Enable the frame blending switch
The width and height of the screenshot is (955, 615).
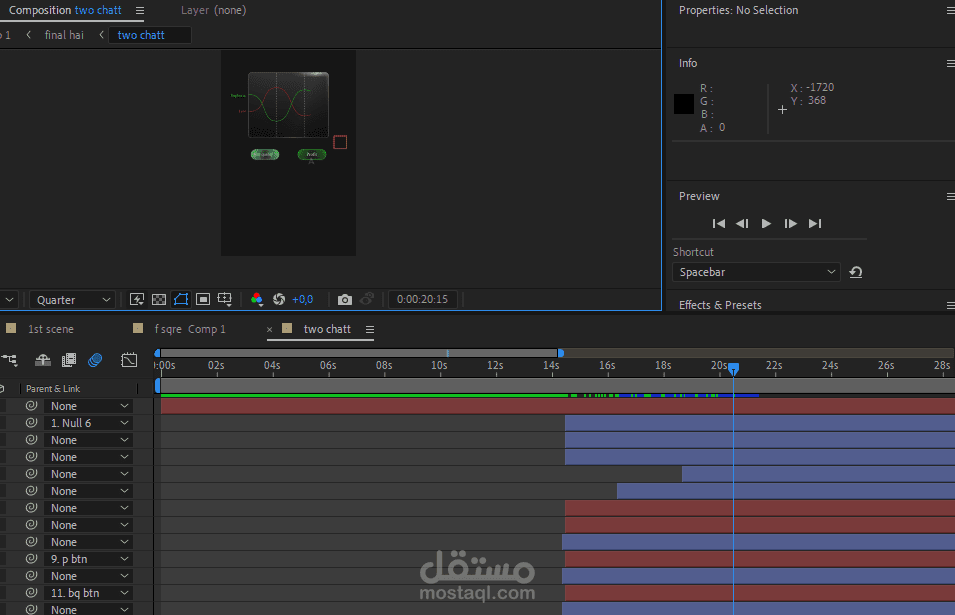click(x=69, y=360)
